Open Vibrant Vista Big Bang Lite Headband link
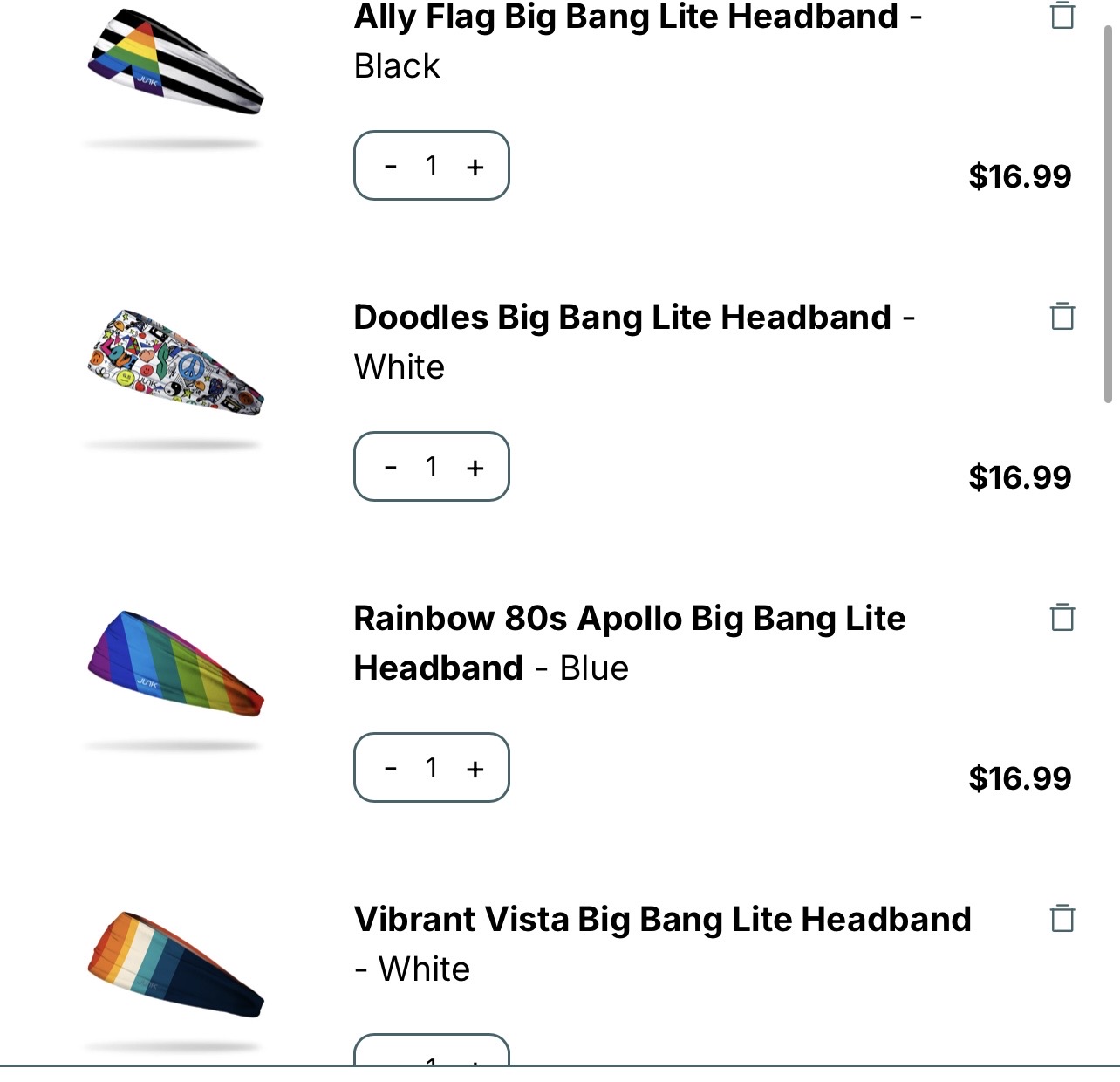 coord(661,920)
